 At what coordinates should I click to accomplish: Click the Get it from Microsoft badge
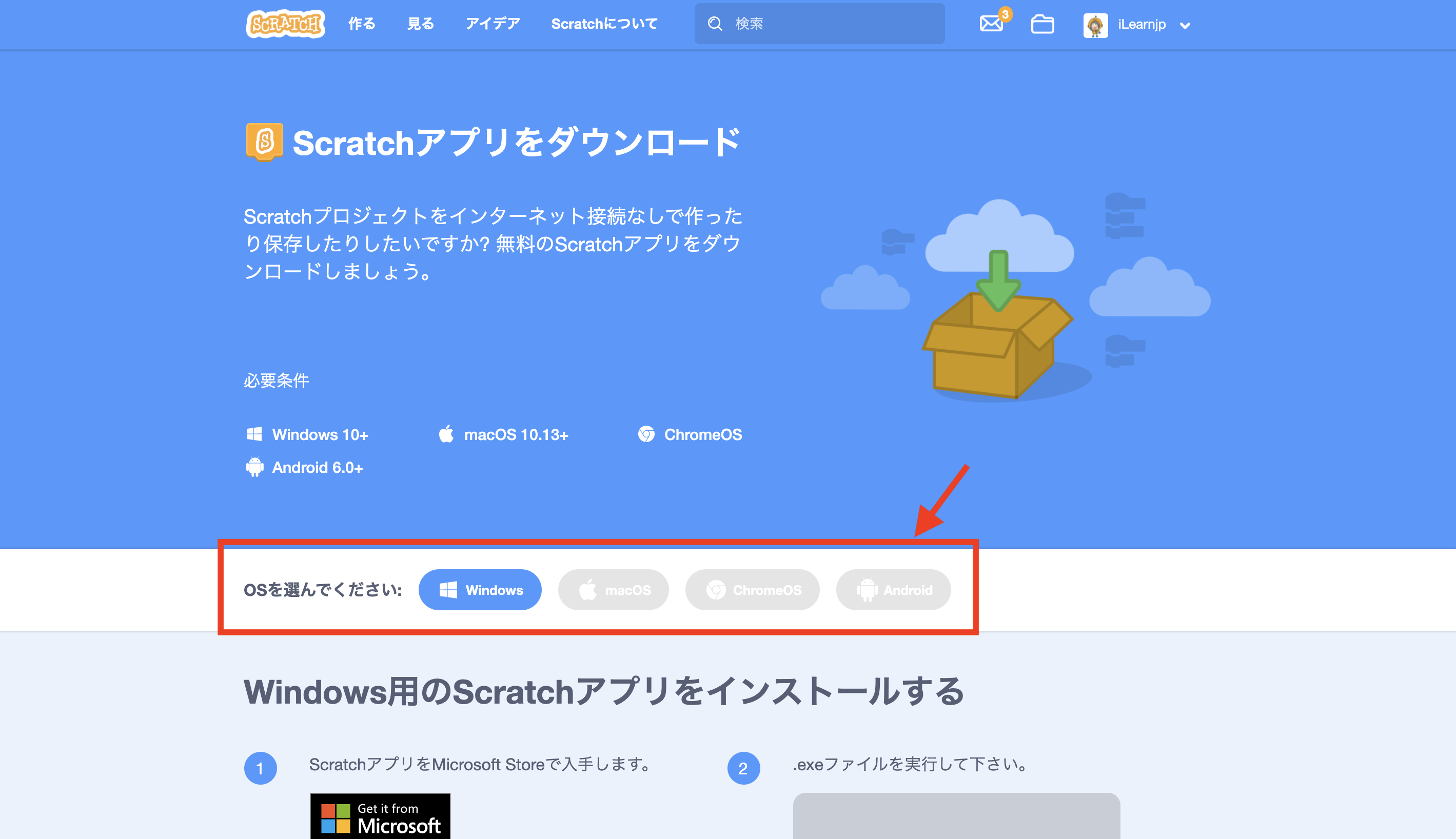coord(380,816)
